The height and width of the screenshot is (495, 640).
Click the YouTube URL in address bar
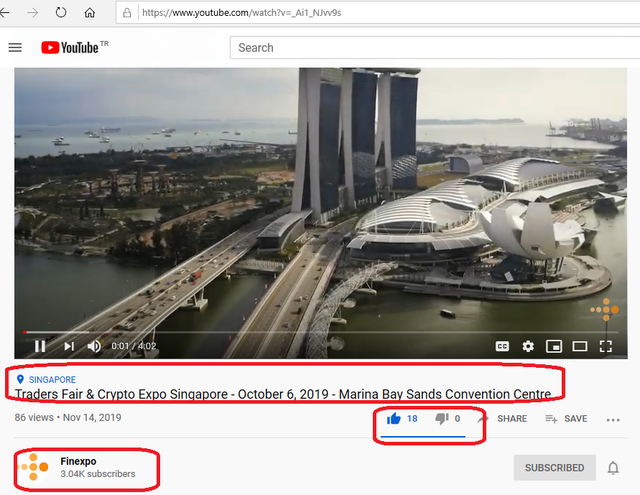(242, 13)
